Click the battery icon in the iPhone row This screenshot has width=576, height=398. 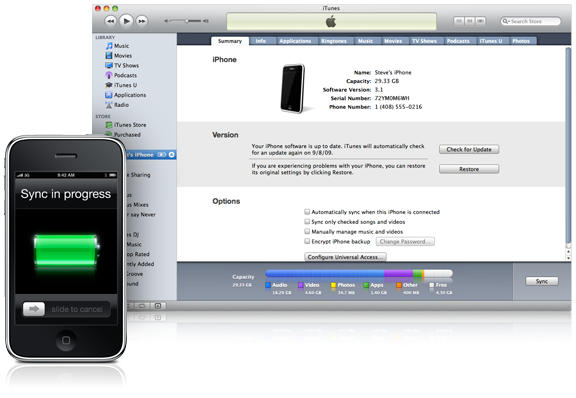click(162, 155)
